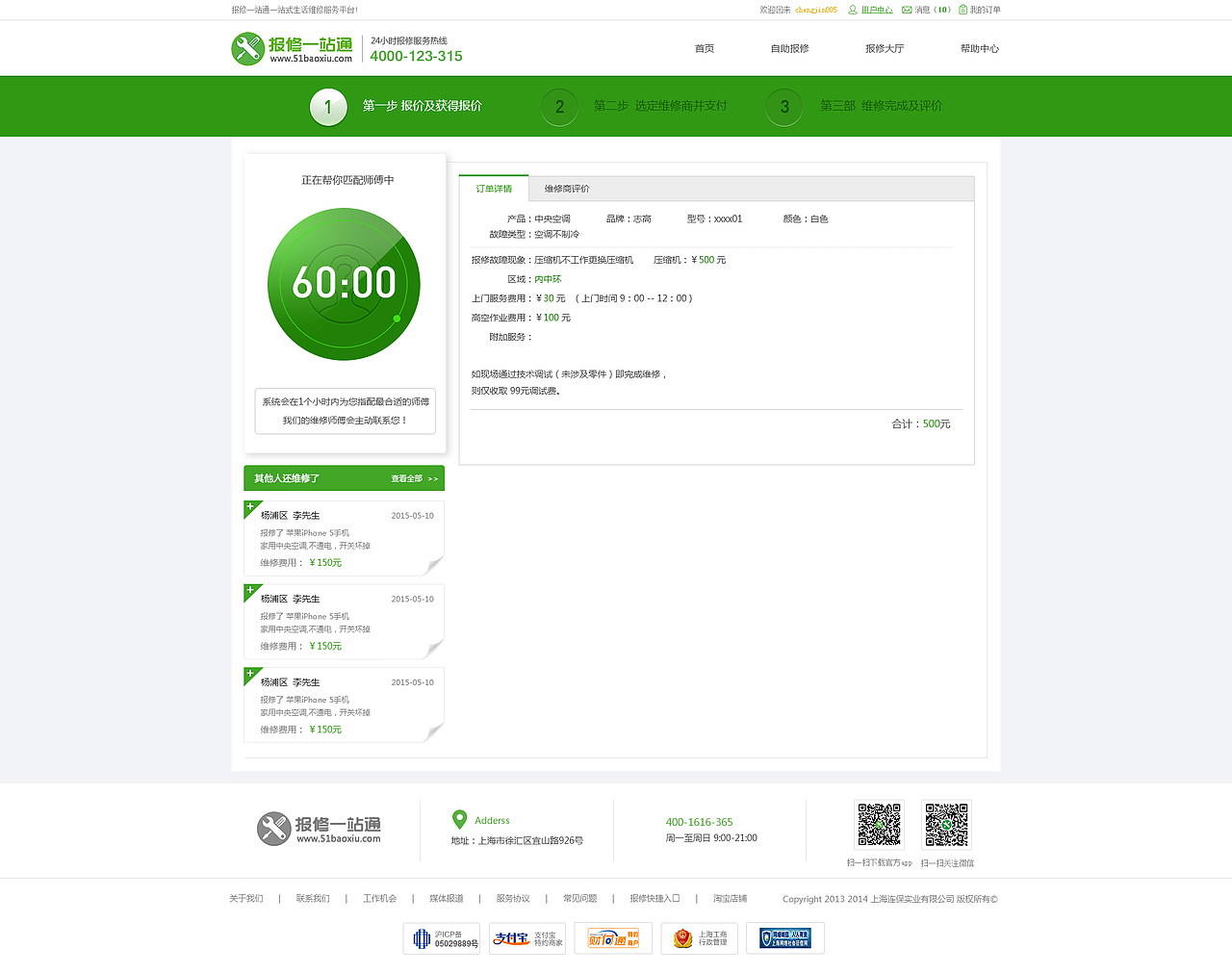This screenshot has width=1232, height=974.
Task: Open the 关于我们 footer link
Action: (x=246, y=899)
